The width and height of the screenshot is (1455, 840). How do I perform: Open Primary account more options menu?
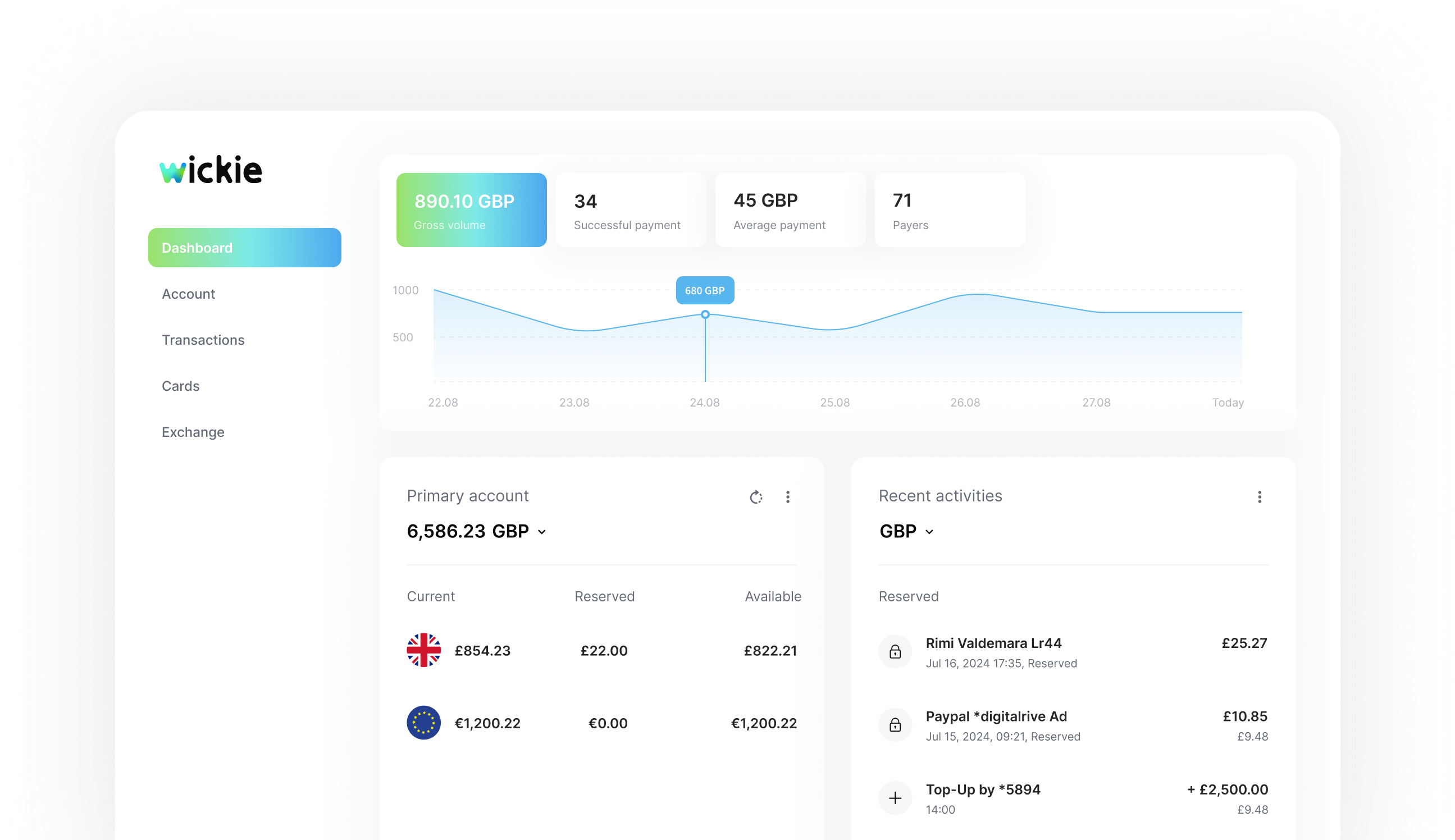787,497
